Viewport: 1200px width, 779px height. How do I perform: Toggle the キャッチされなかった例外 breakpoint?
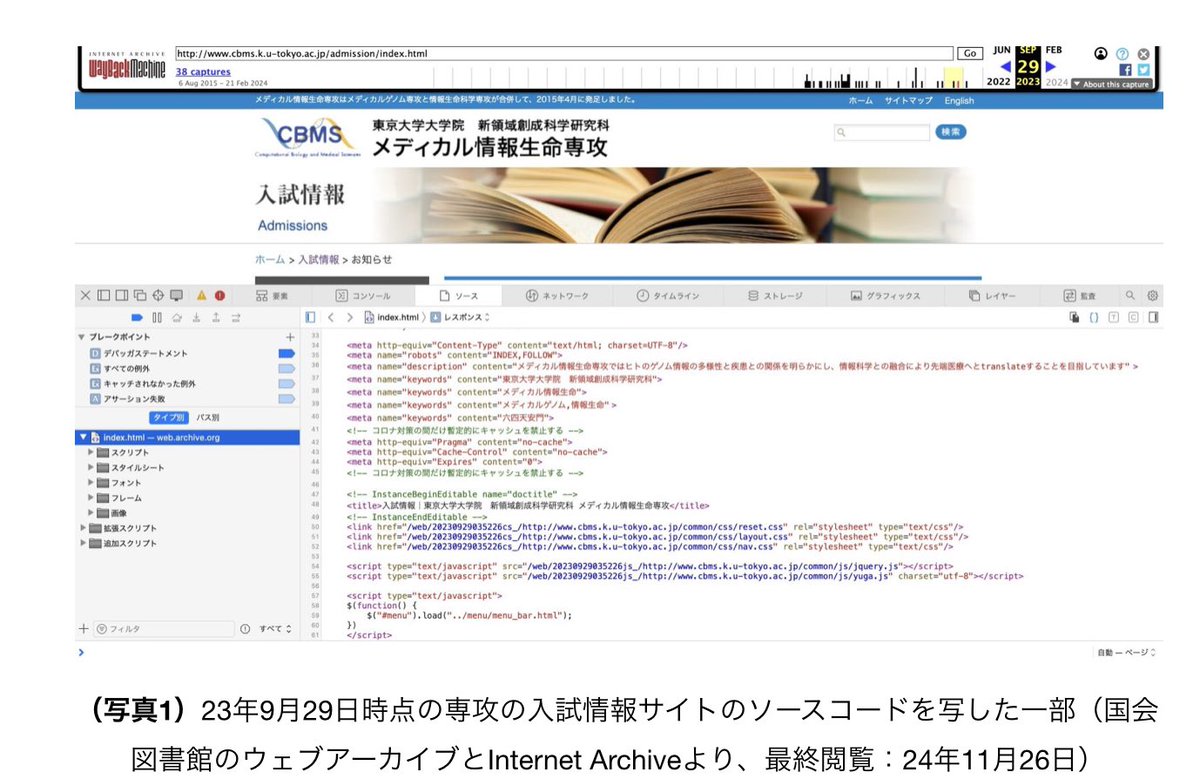[x=286, y=383]
